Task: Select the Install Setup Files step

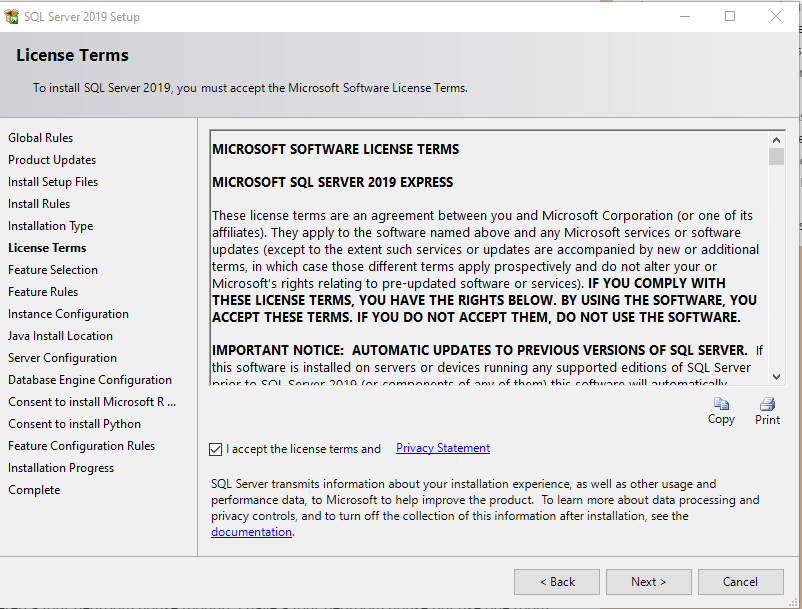Action: tap(53, 182)
